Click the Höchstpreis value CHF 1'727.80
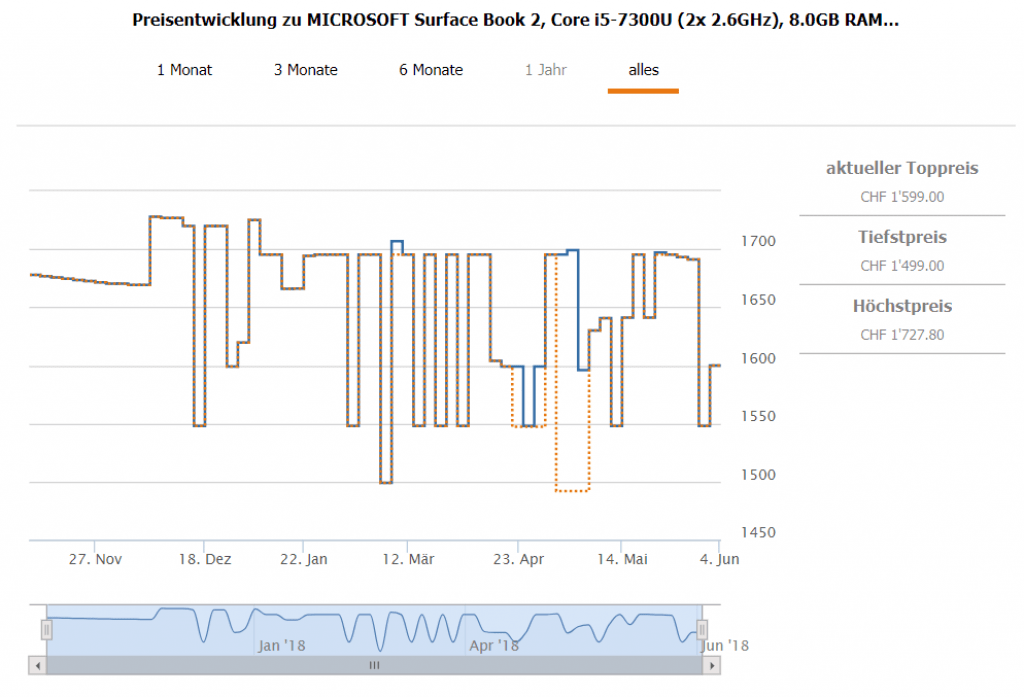Screen dimensions: 1024x697 902,335
